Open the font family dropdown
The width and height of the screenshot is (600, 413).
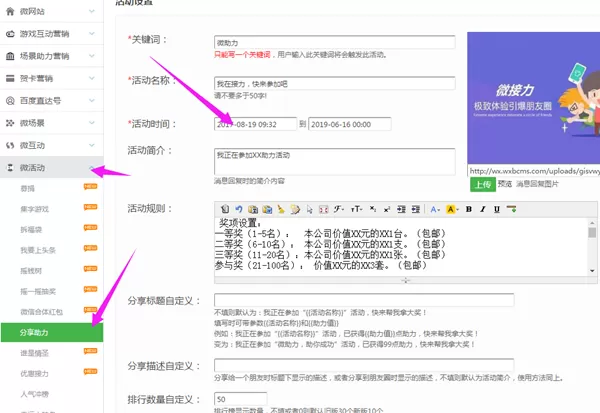tap(338, 209)
